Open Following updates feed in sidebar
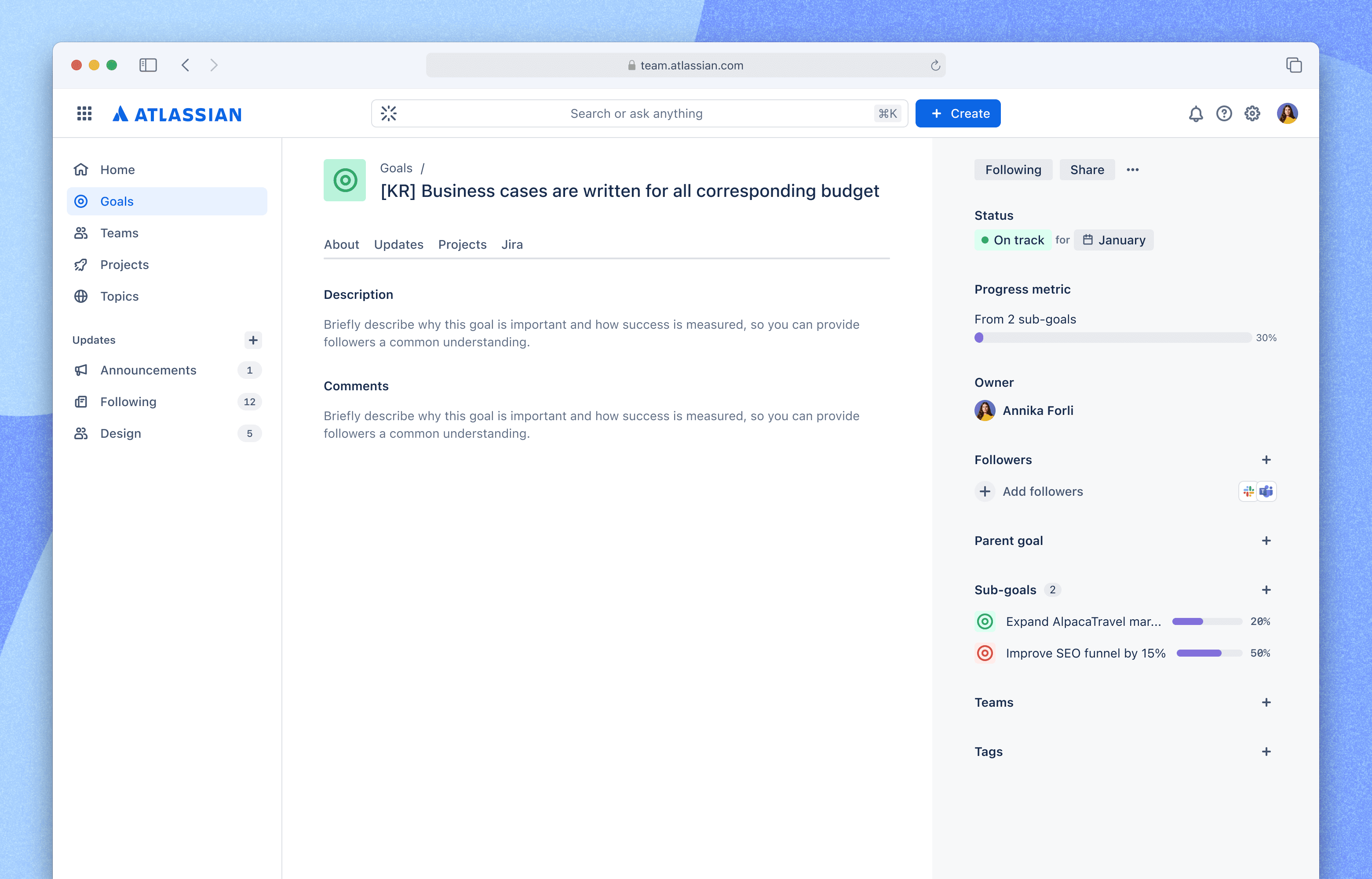 pos(167,402)
